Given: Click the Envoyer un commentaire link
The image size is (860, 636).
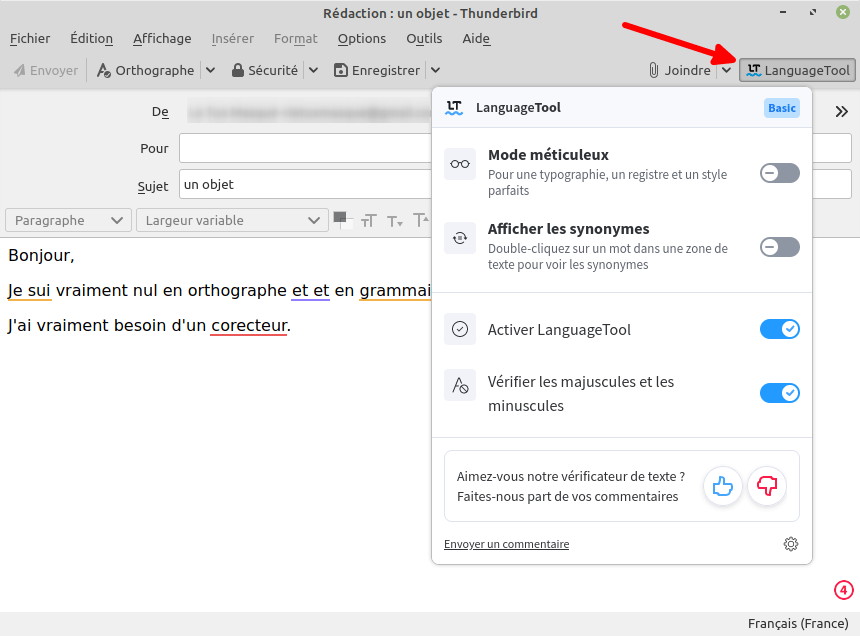Looking at the screenshot, I should pyautogui.click(x=506, y=544).
